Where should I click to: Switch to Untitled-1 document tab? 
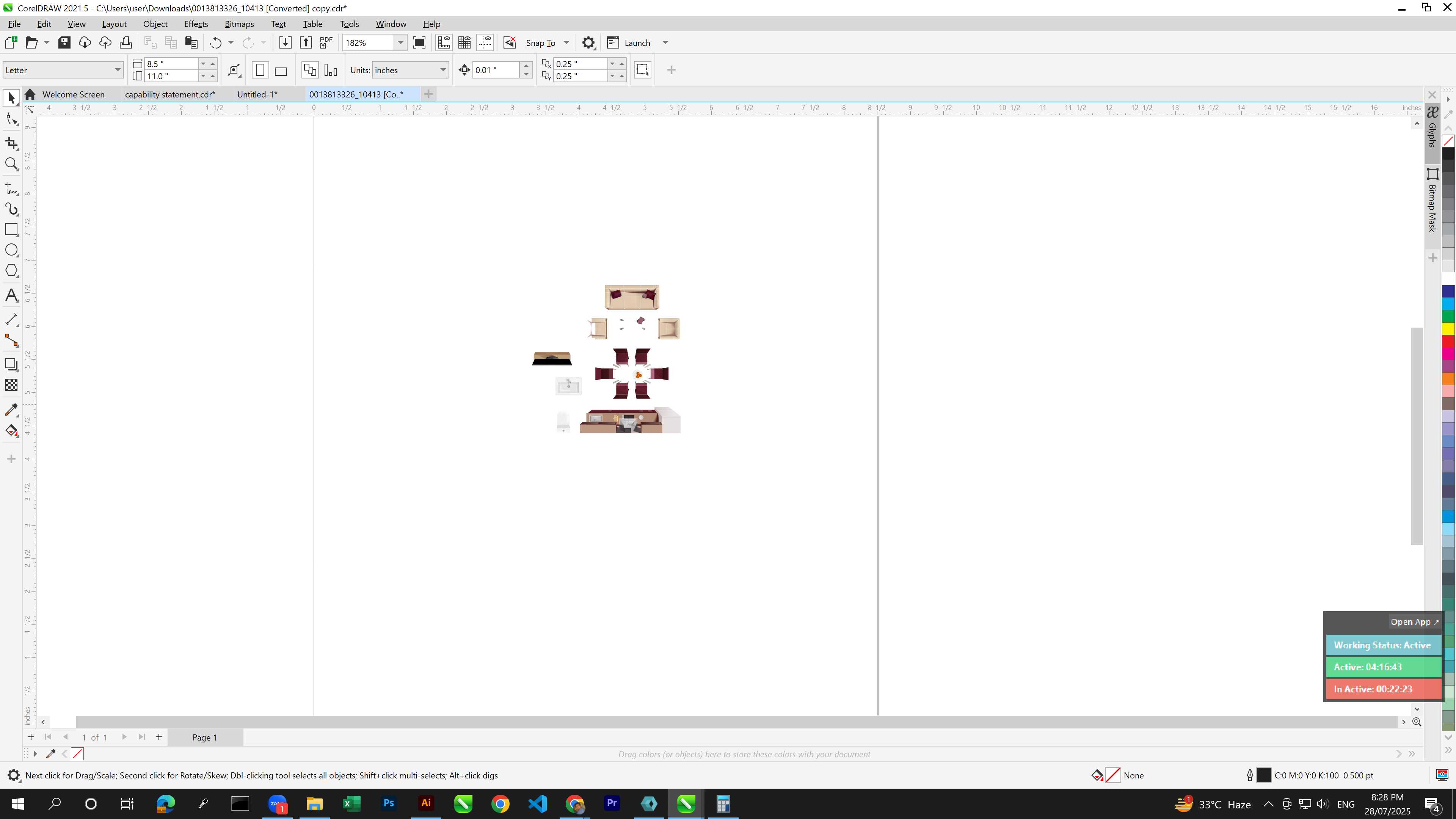tap(257, 94)
